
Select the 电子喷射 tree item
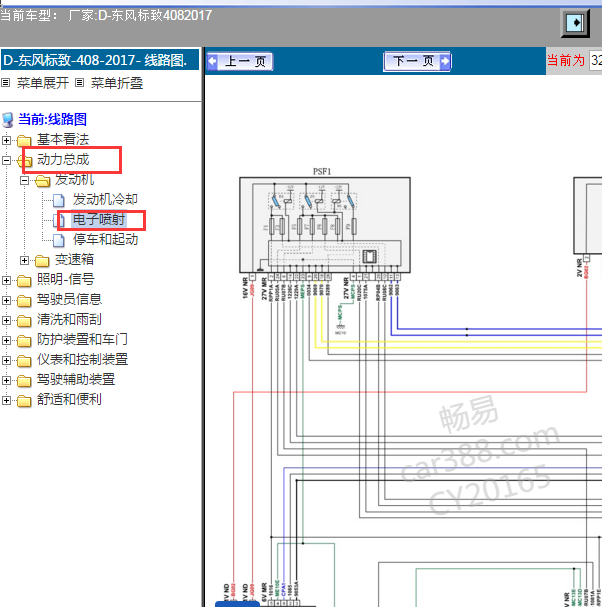(99, 219)
